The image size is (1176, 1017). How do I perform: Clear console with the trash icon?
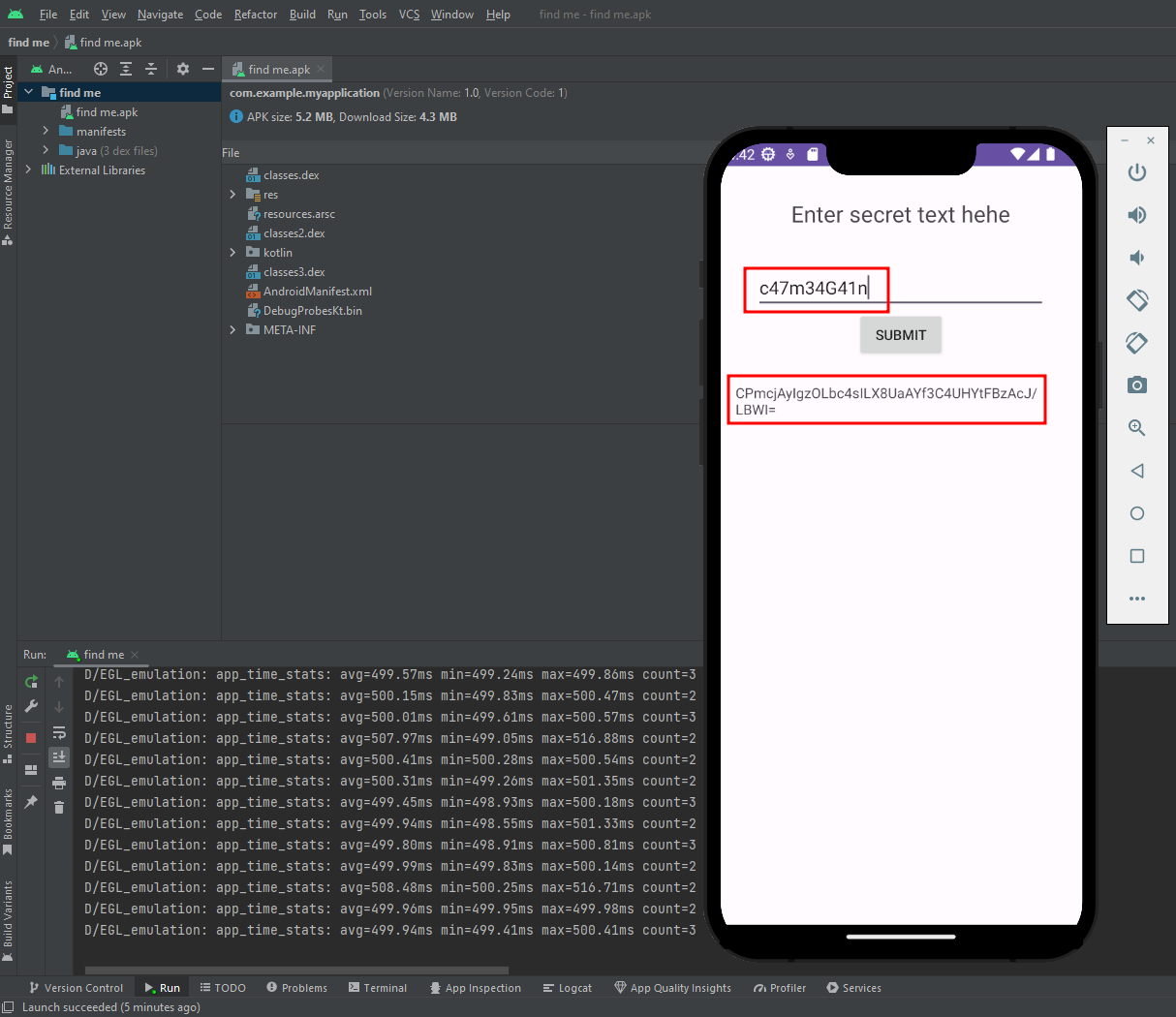pyautogui.click(x=59, y=807)
